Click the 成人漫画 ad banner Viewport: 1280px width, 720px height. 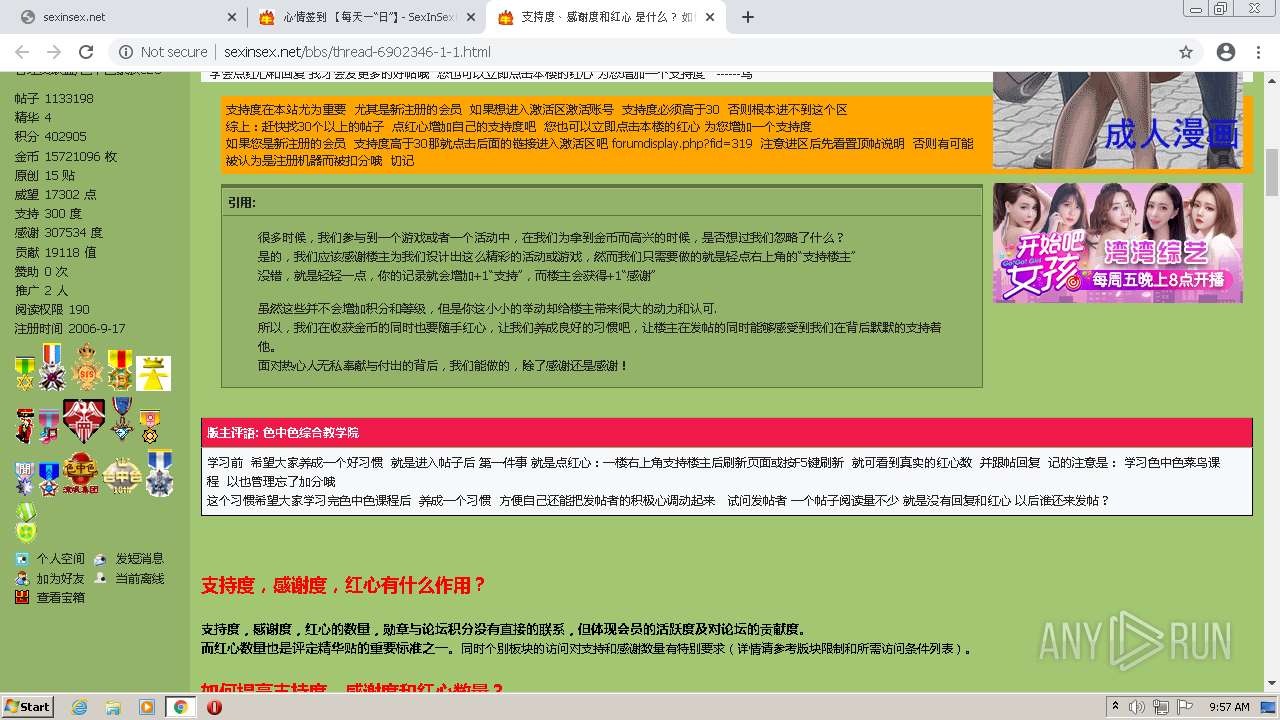[1117, 120]
